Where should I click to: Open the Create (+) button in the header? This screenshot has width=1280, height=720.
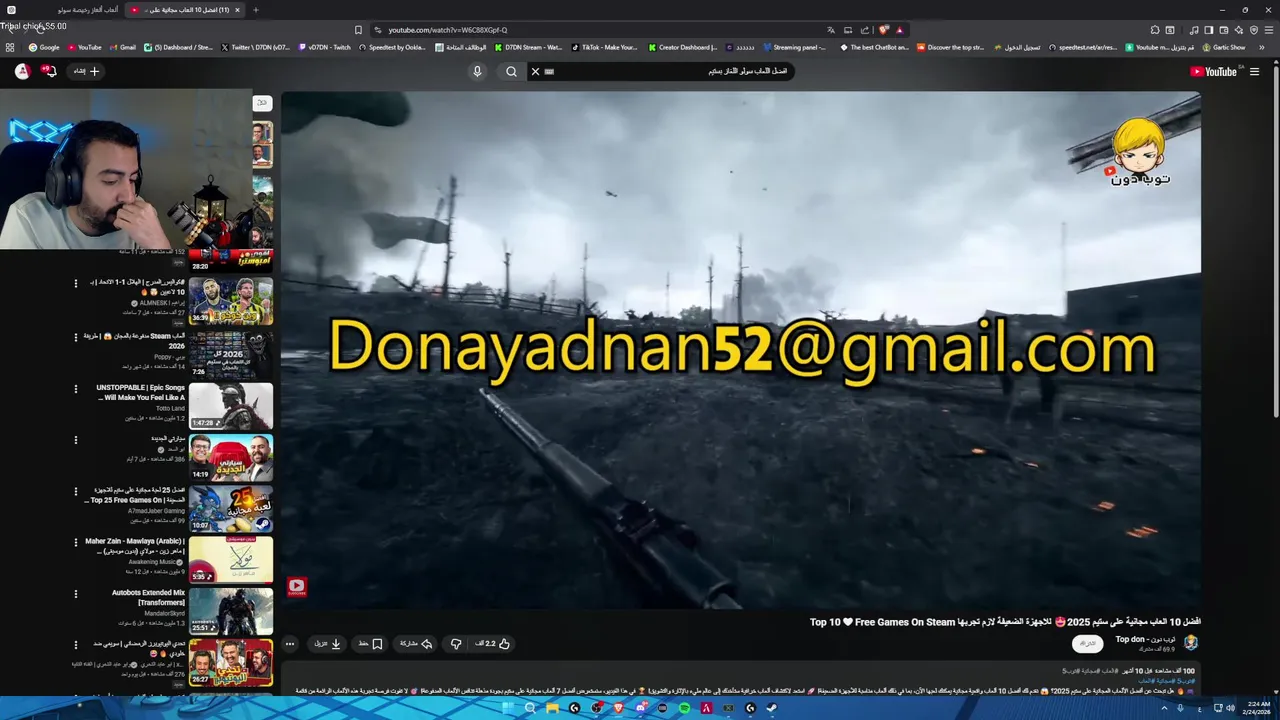(87, 71)
